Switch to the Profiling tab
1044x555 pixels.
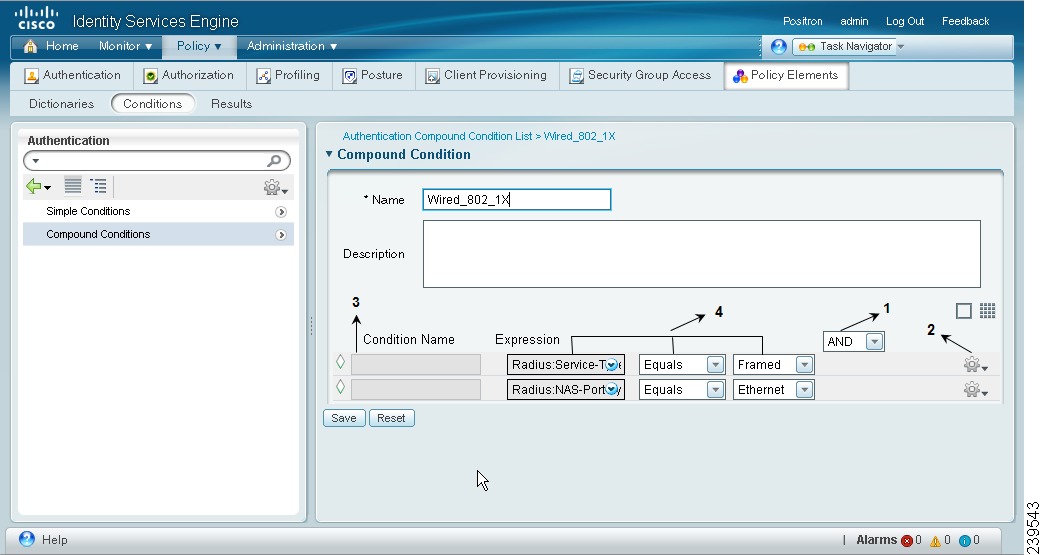click(288, 75)
